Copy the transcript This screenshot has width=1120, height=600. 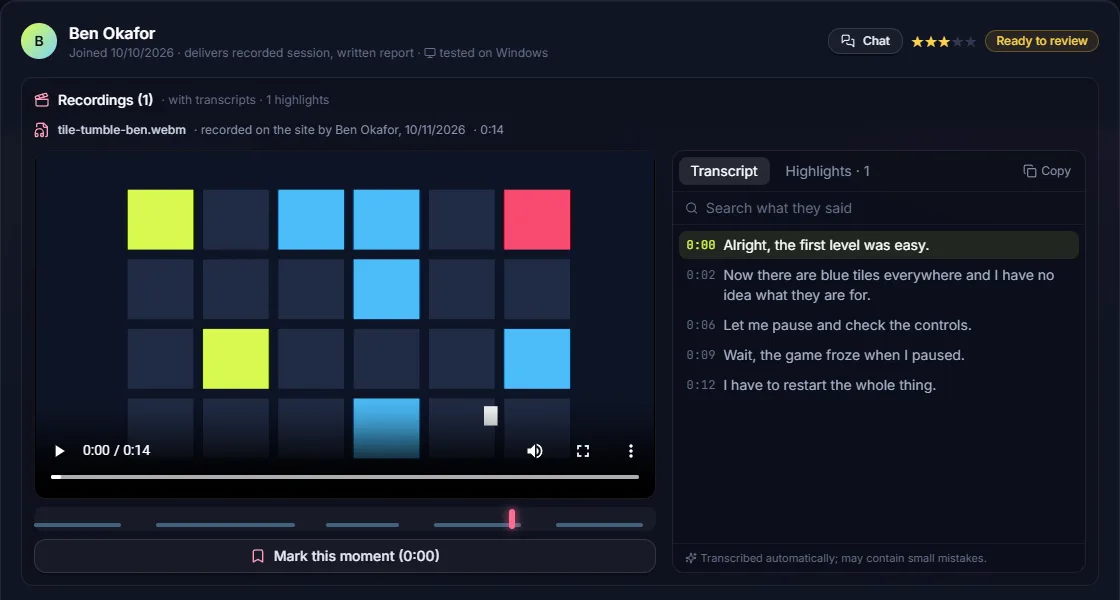pyautogui.click(x=1047, y=171)
